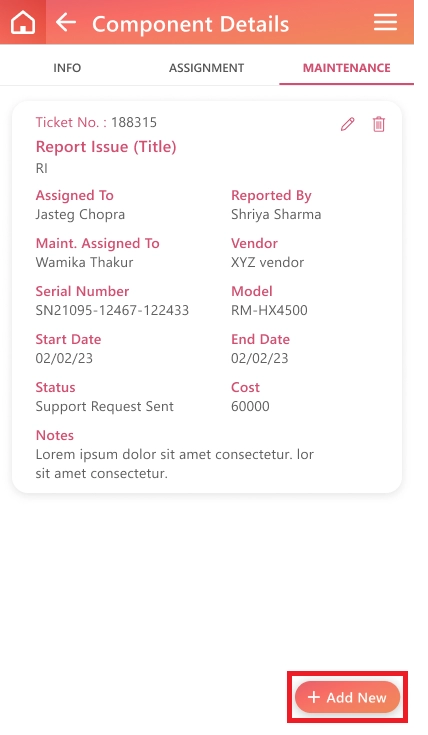Click the XYZ vendor value
This screenshot has height=735, width=428.
(267, 262)
